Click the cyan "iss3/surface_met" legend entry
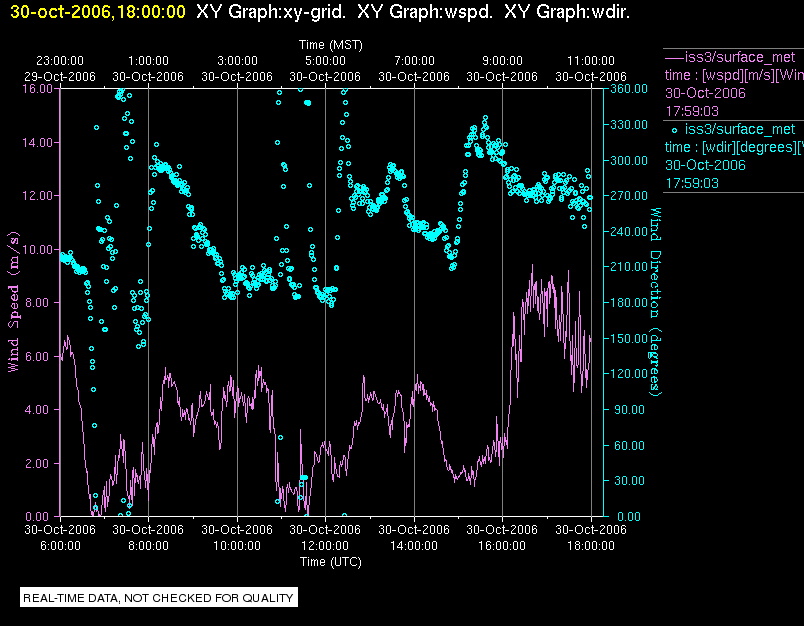The width and height of the screenshot is (804, 626). pyautogui.click(x=740, y=129)
